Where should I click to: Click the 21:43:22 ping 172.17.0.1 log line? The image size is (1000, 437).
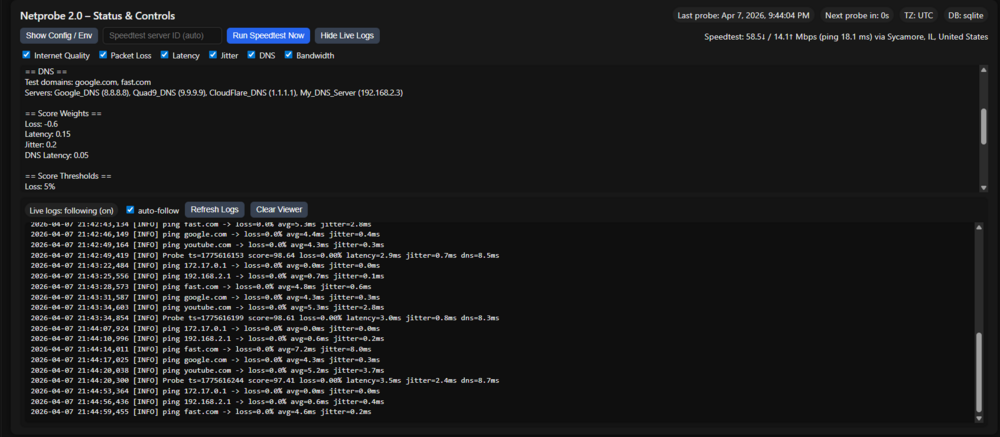click(205, 265)
